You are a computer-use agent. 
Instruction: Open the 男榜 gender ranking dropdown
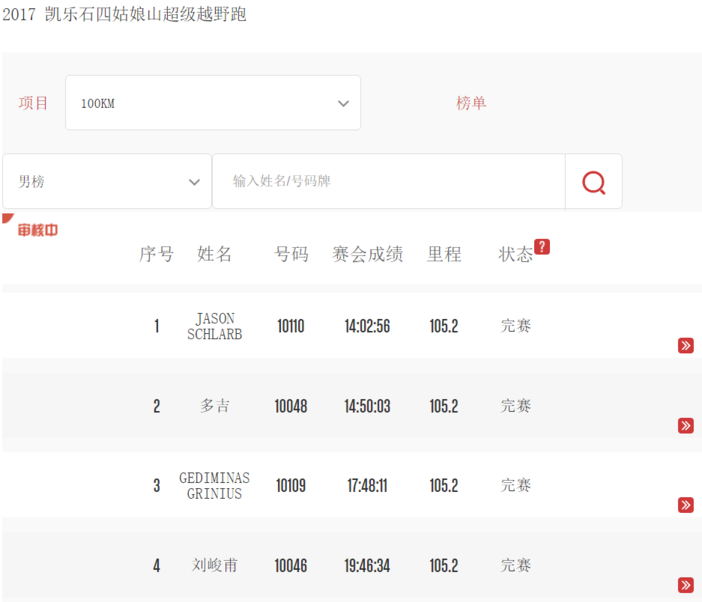point(107,182)
